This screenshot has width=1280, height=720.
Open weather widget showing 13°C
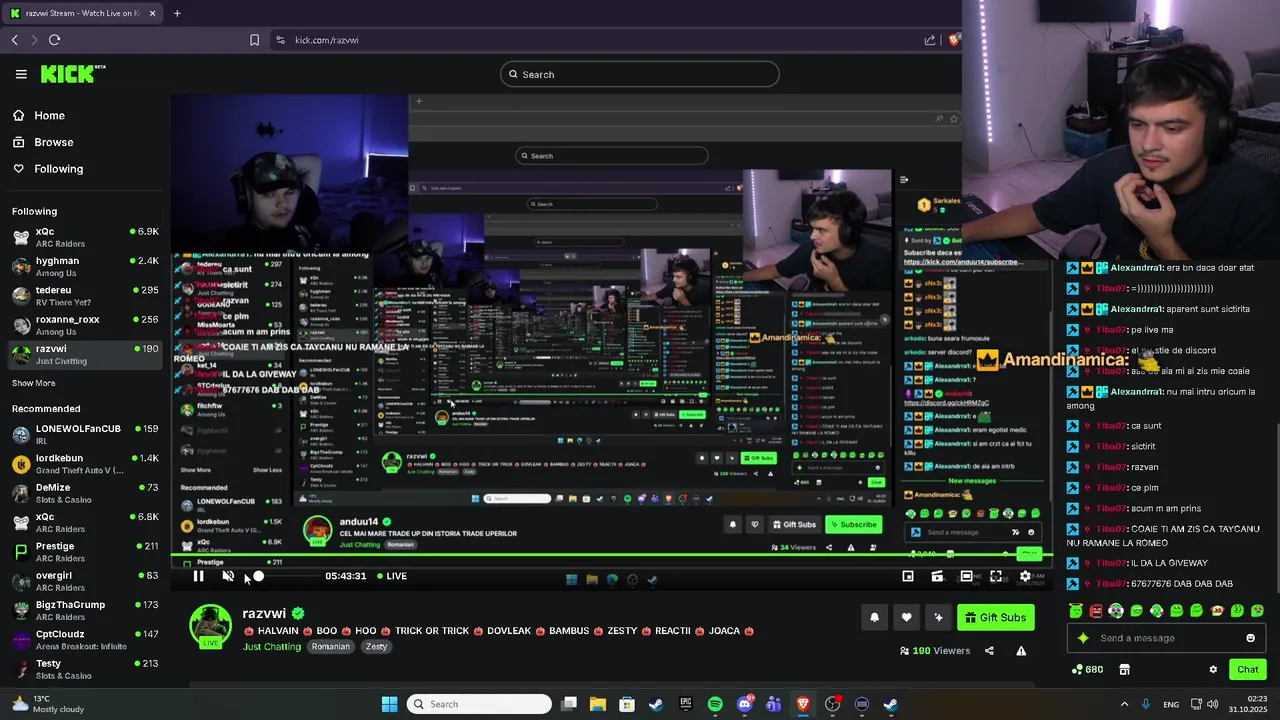47,704
